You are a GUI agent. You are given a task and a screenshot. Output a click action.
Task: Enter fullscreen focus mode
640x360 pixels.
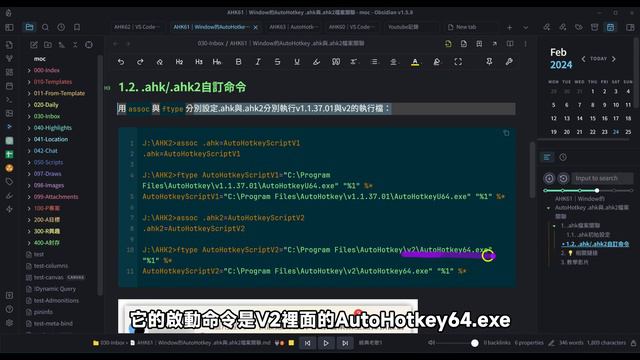458,62
